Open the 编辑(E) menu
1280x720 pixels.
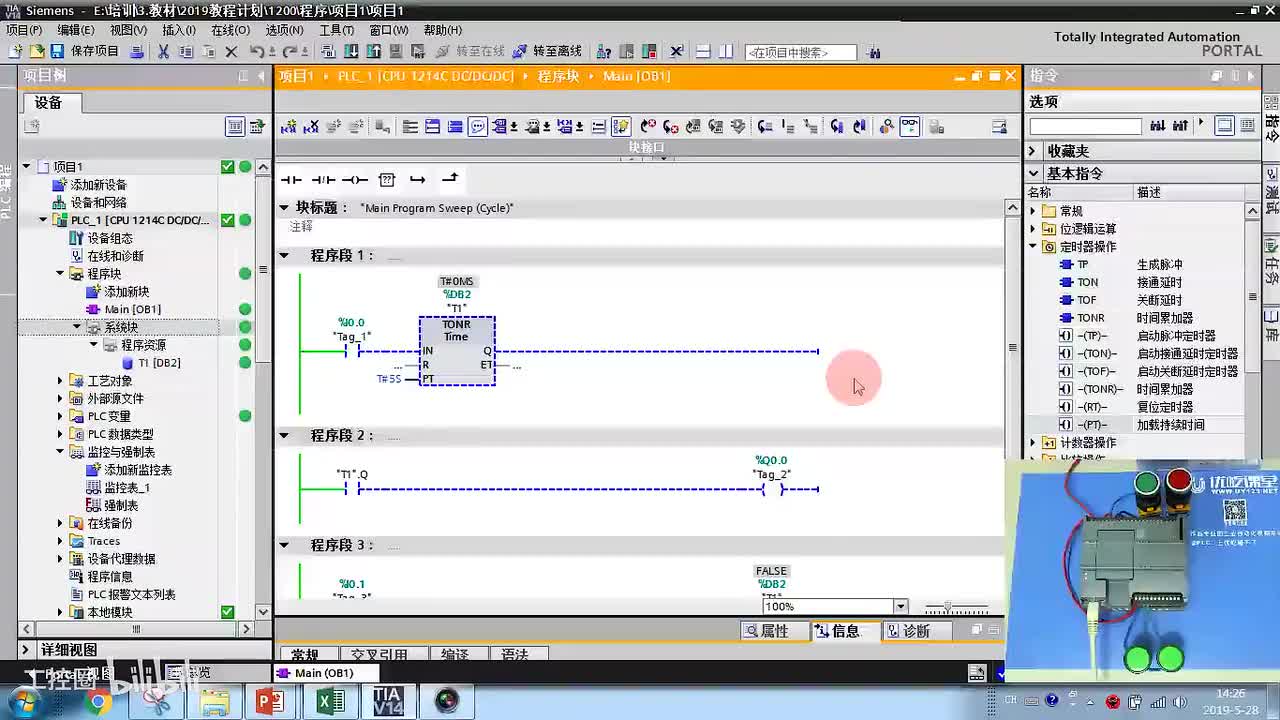[x=76, y=30]
